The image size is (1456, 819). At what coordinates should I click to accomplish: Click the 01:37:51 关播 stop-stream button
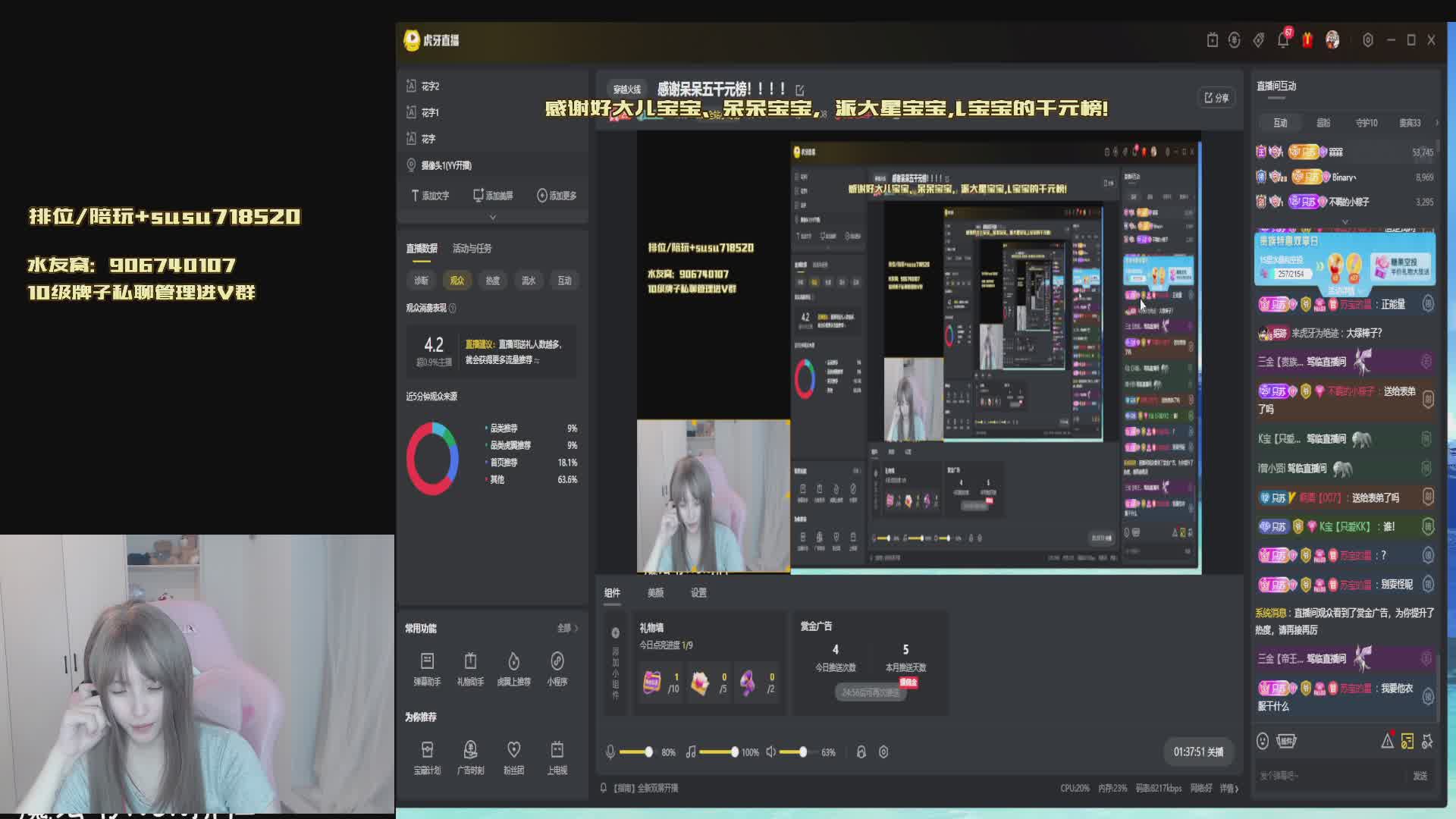pos(1198,752)
